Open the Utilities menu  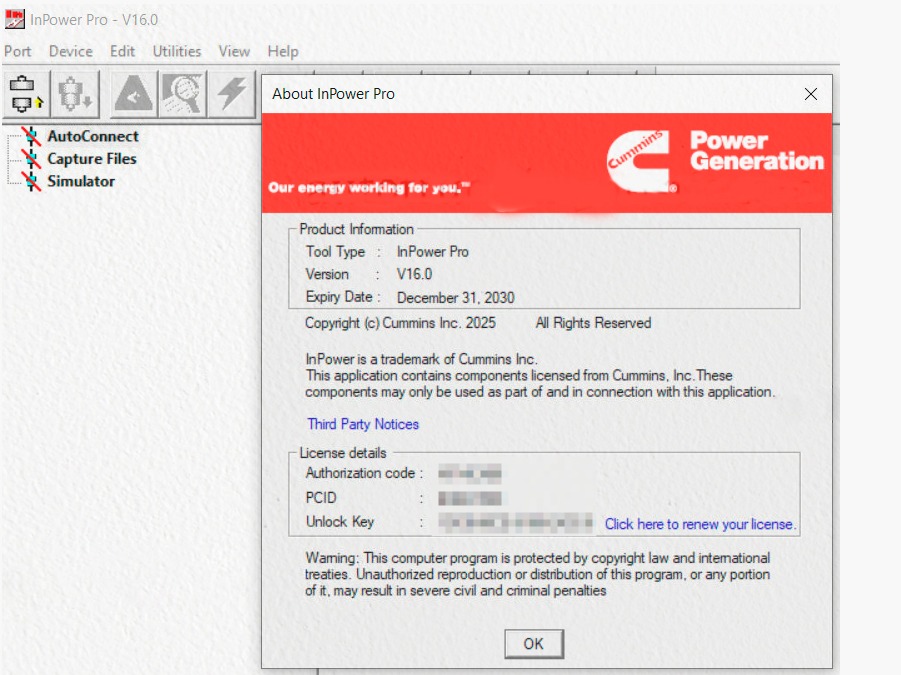(176, 51)
